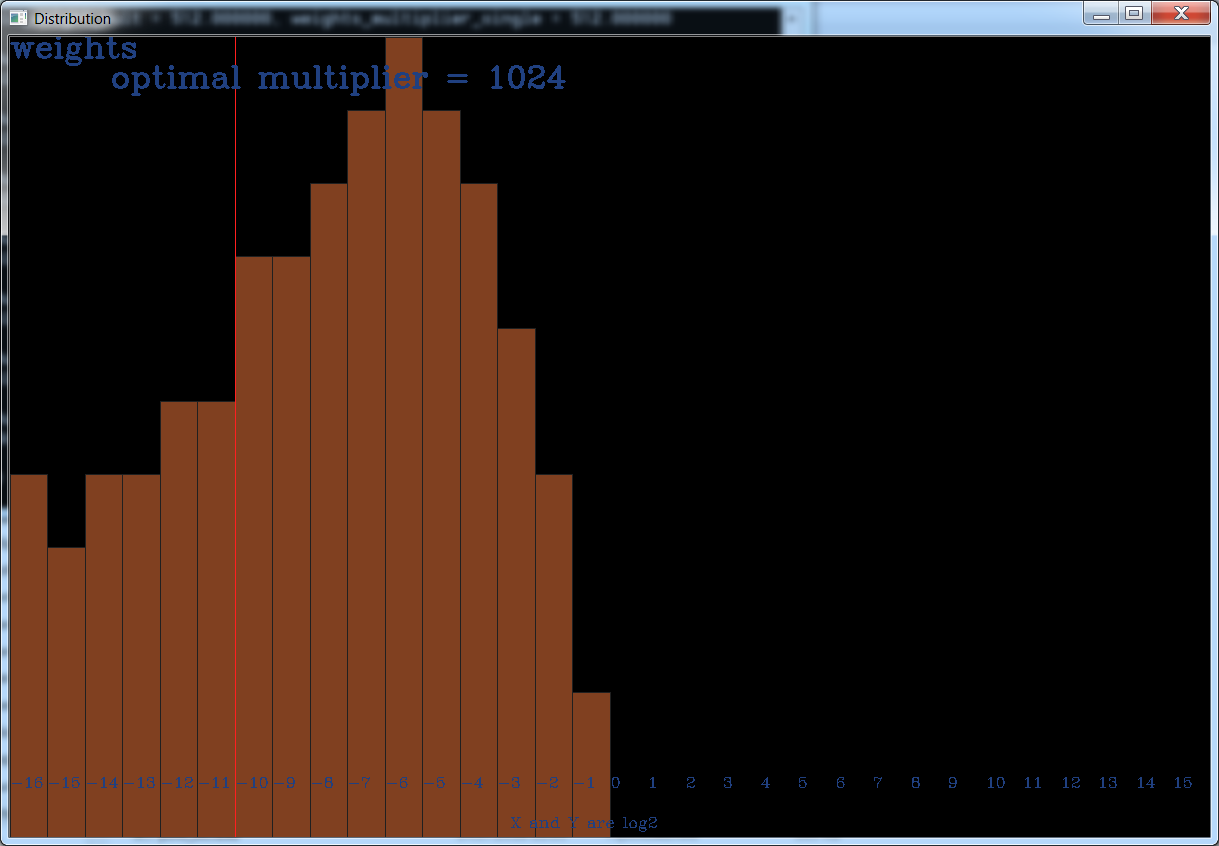Screen dimensions: 1219x846
Task: Click the positive x-axis label 15
Action: tap(1183, 783)
